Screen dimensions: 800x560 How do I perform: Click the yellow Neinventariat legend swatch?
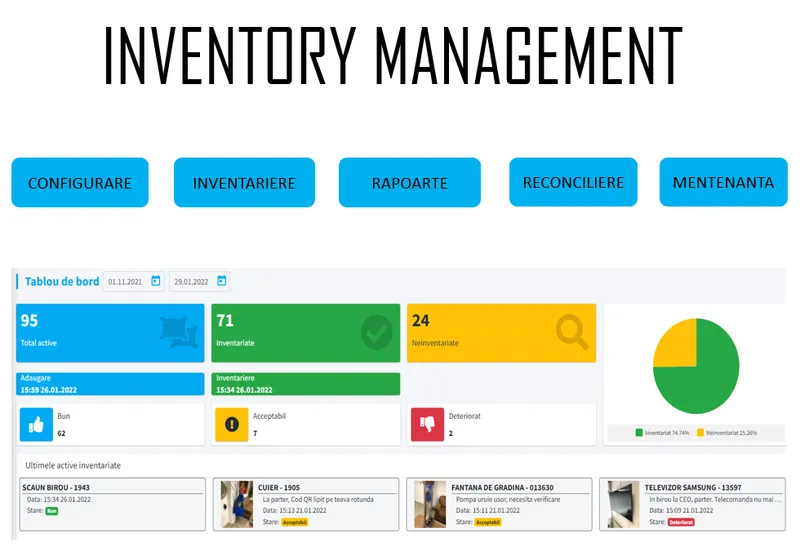[700, 433]
